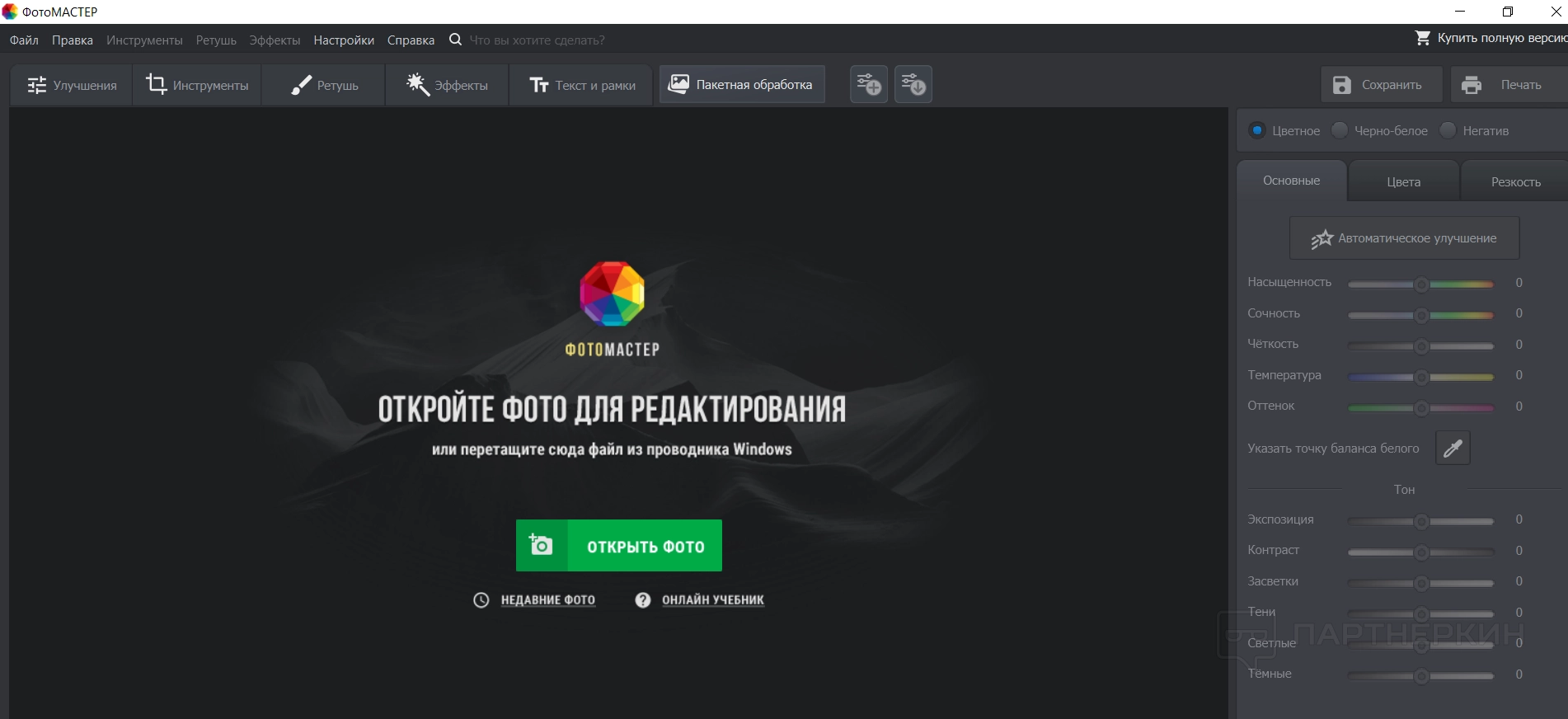
Task: Click the Контраст slider handle
Action: [x=1421, y=552]
